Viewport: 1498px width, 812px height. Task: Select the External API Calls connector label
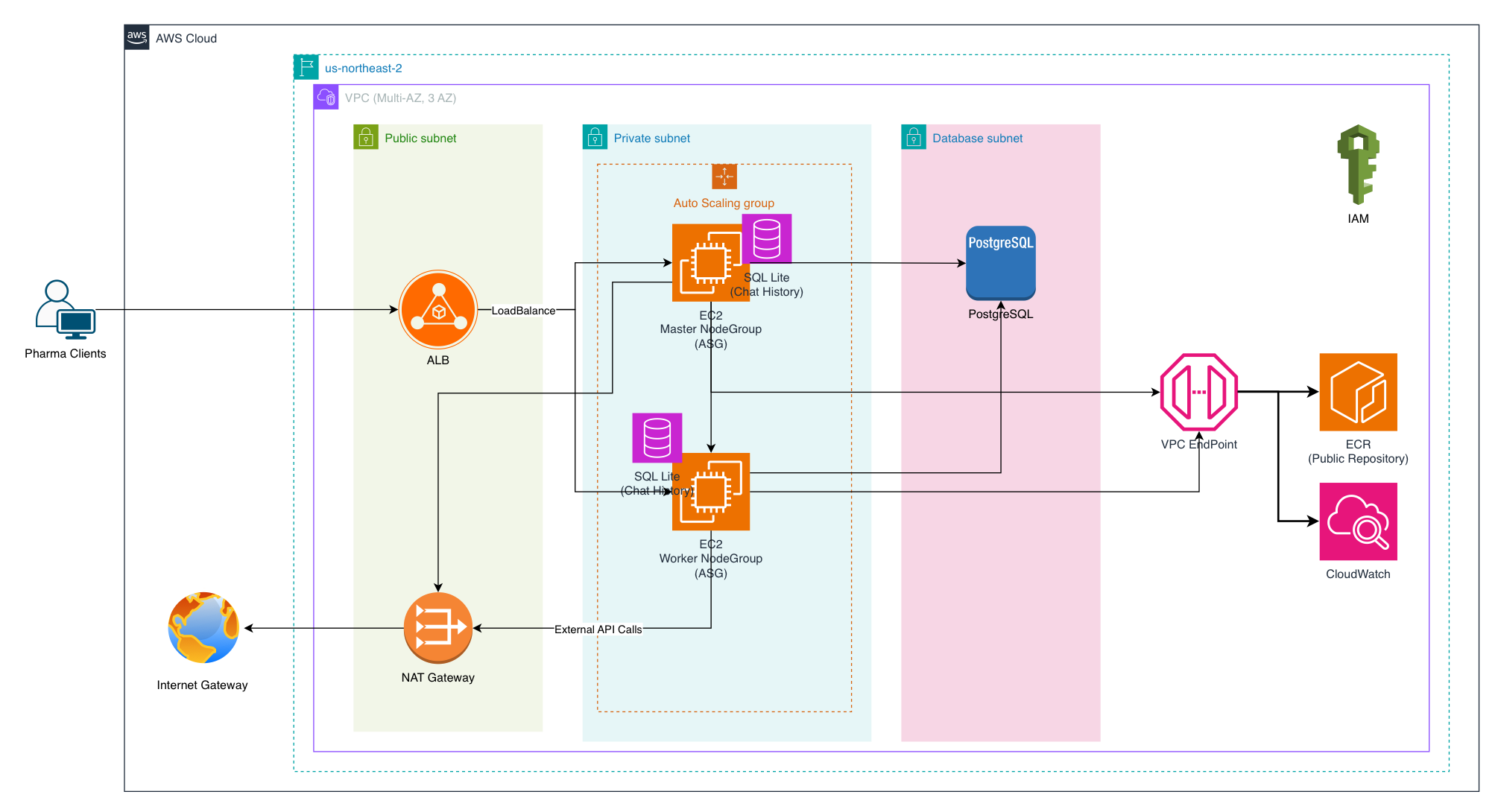(598, 629)
